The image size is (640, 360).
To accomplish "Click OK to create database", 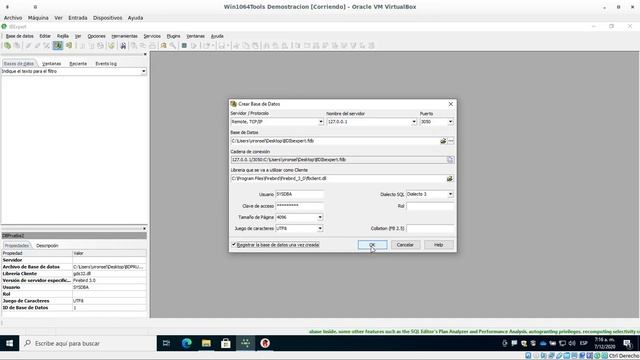I will (372, 245).
